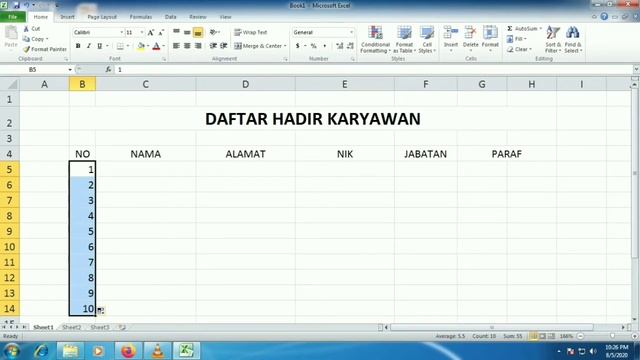640x360 pixels.
Task: Open the font size dropdown
Action: coord(142,32)
